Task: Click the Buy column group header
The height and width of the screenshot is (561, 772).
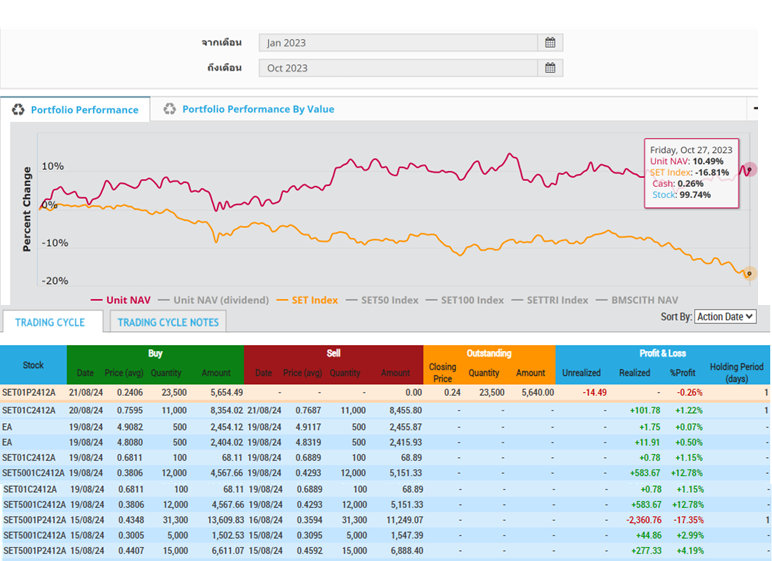Action: (155, 353)
